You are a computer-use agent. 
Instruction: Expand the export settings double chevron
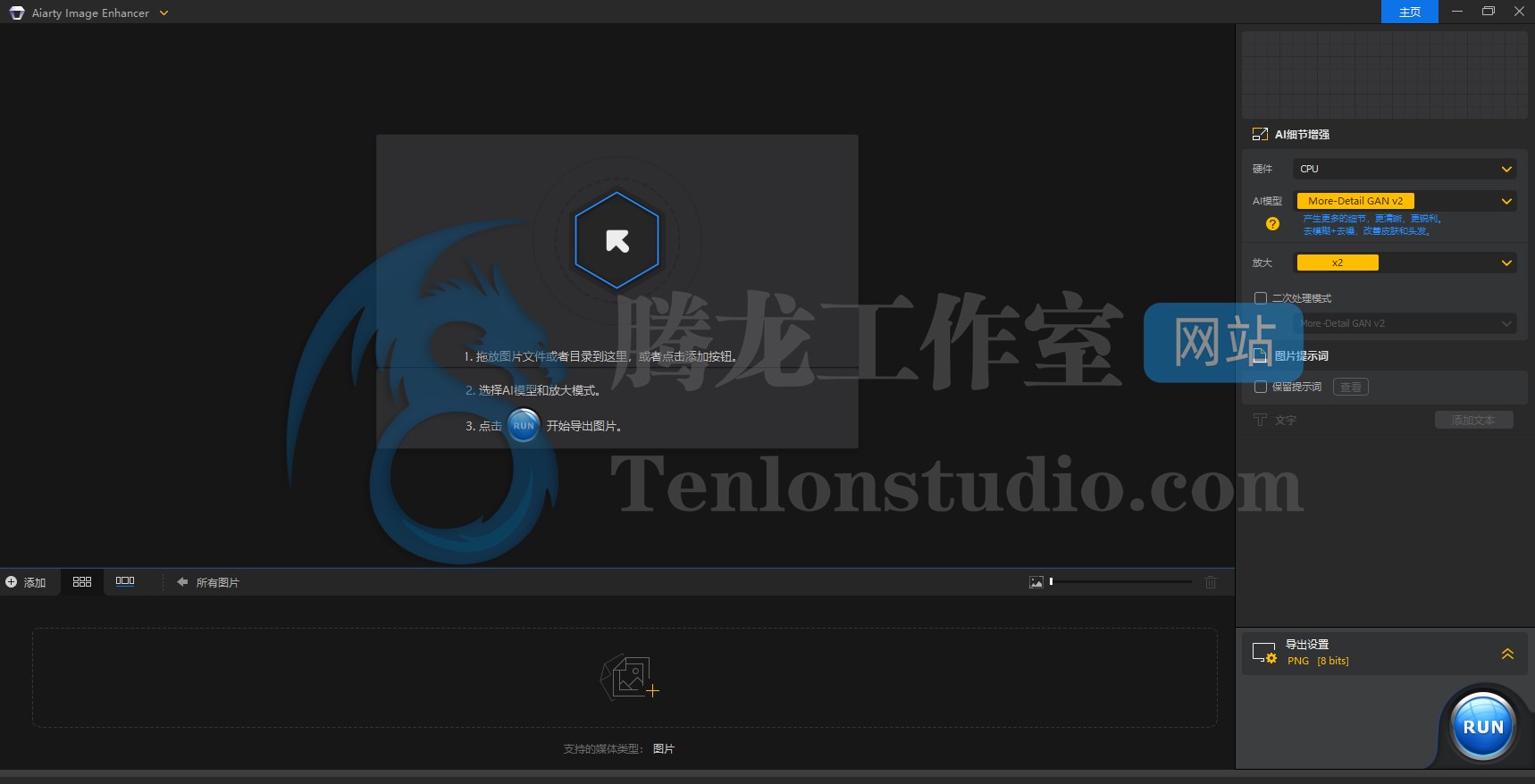coord(1507,654)
